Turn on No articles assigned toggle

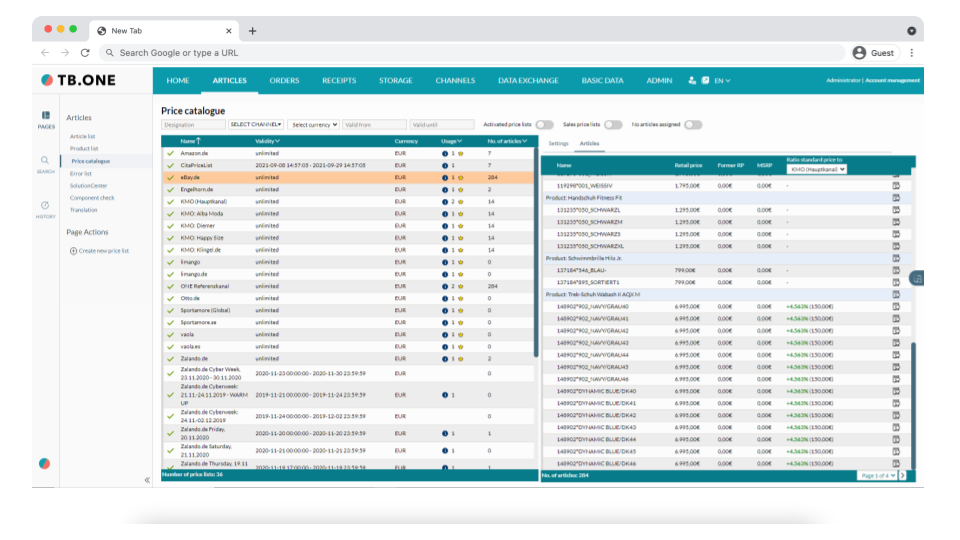(692, 125)
